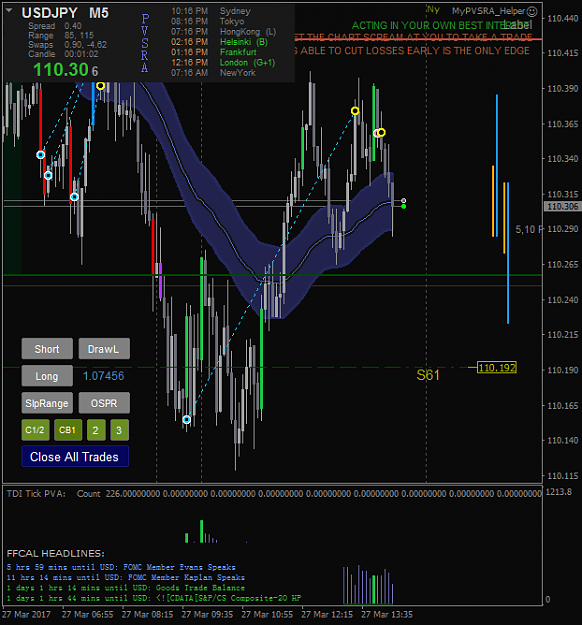Click the Range 85, 115 readout
The image size is (582, 625).
tap(61, 35)
